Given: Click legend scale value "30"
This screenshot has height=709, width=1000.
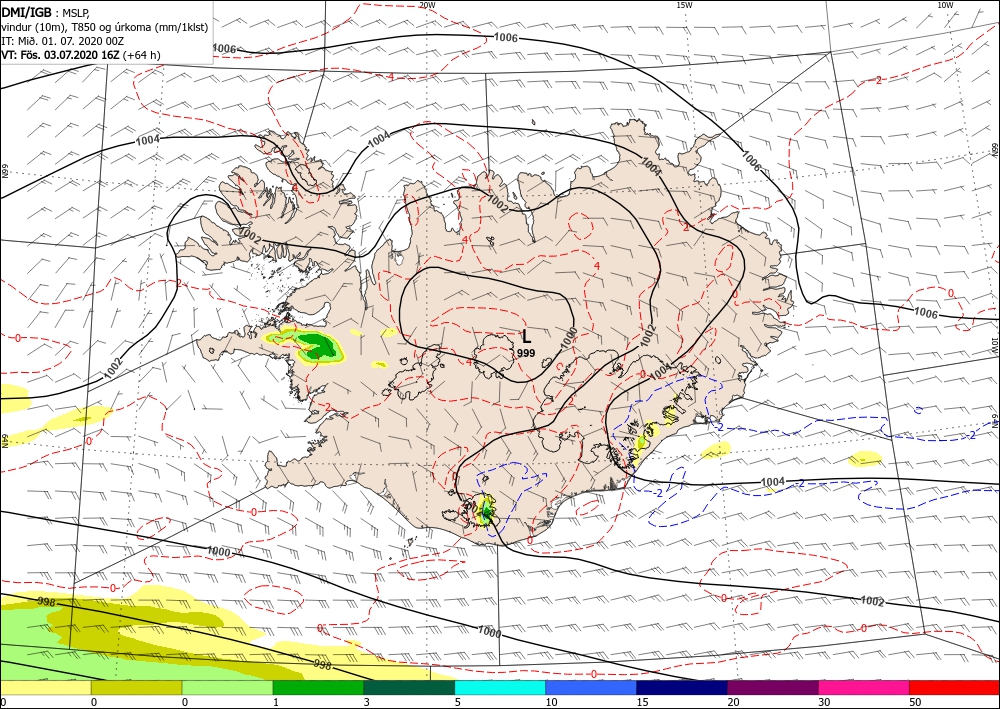Looking at the screenshot, I should coord(824,702).
